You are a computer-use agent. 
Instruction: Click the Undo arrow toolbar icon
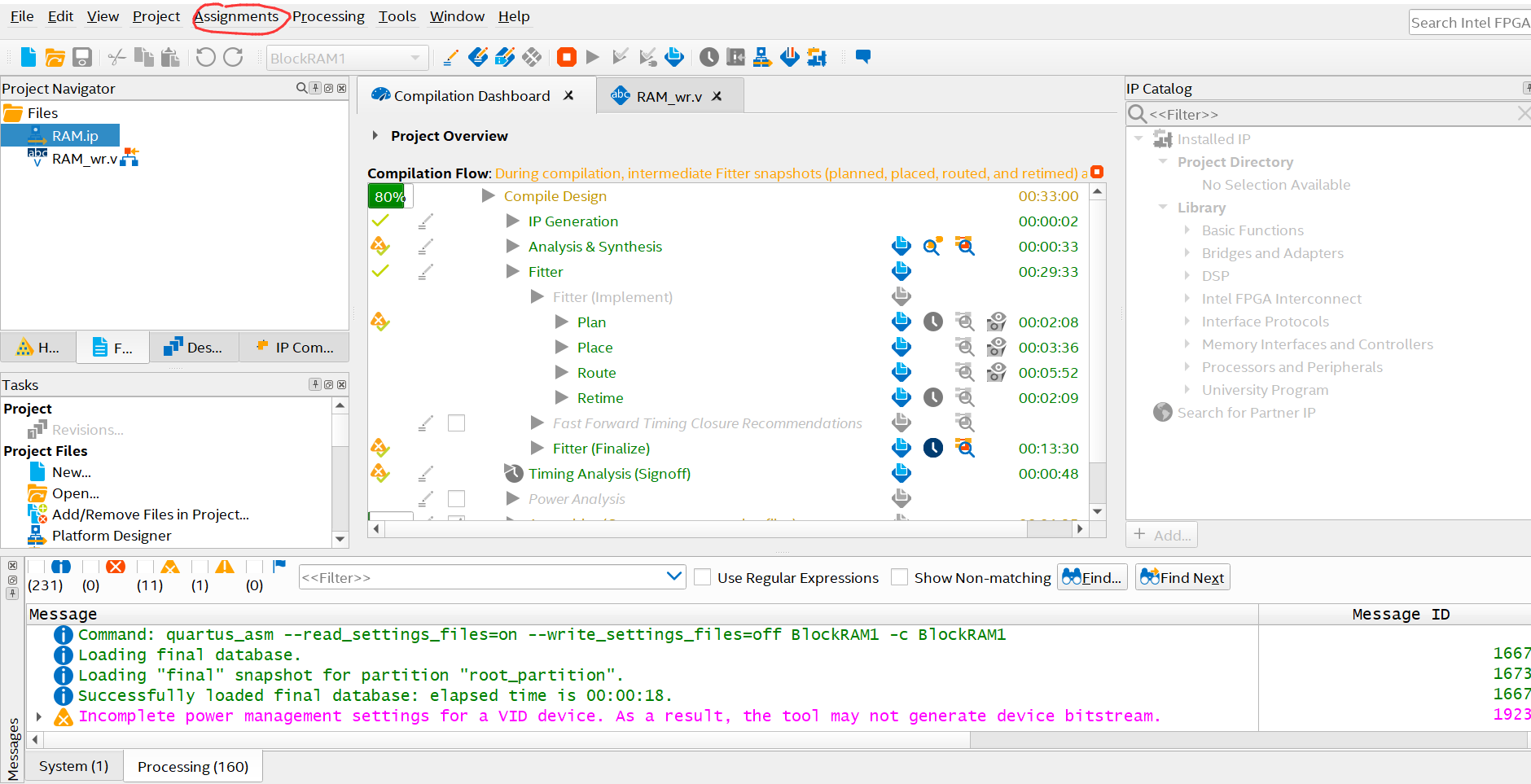[x=205, y=57]
